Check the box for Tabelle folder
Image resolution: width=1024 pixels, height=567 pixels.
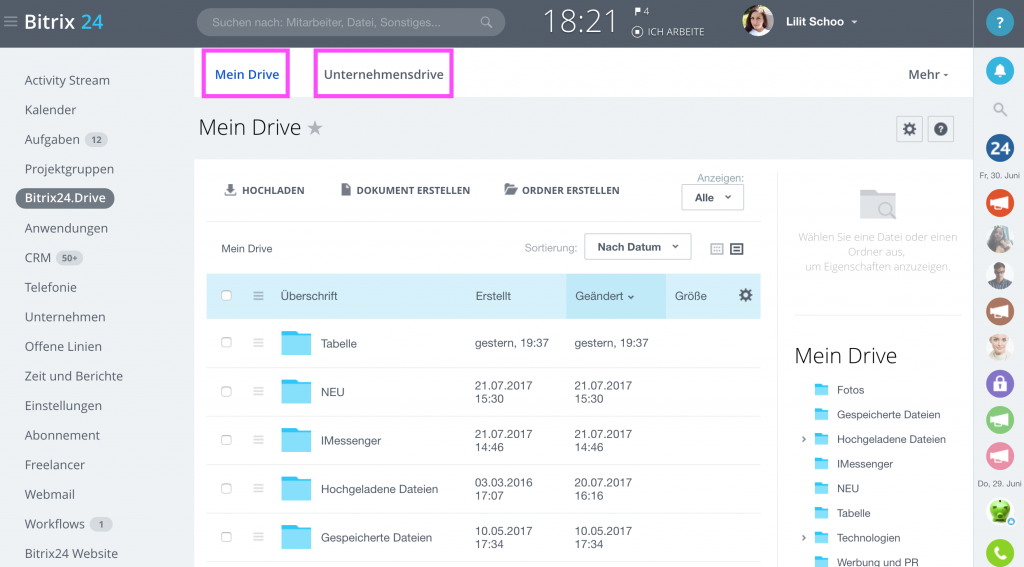226,342
